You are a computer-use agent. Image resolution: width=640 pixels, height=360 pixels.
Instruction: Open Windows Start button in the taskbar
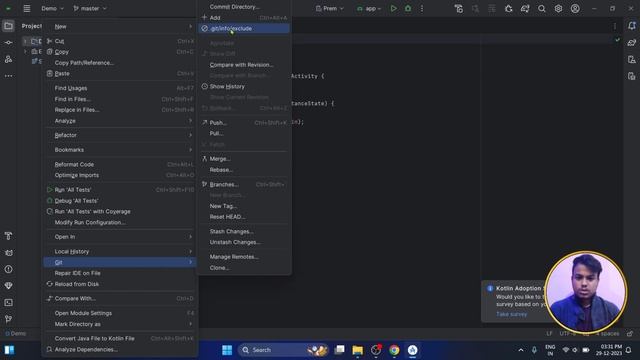[227, 350]
